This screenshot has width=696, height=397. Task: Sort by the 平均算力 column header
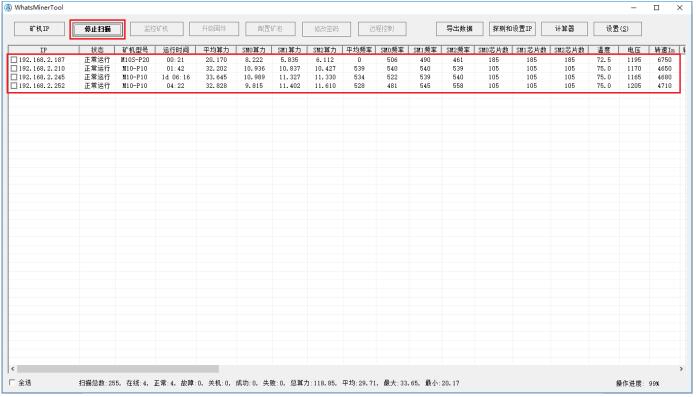[x=216, y=50]
